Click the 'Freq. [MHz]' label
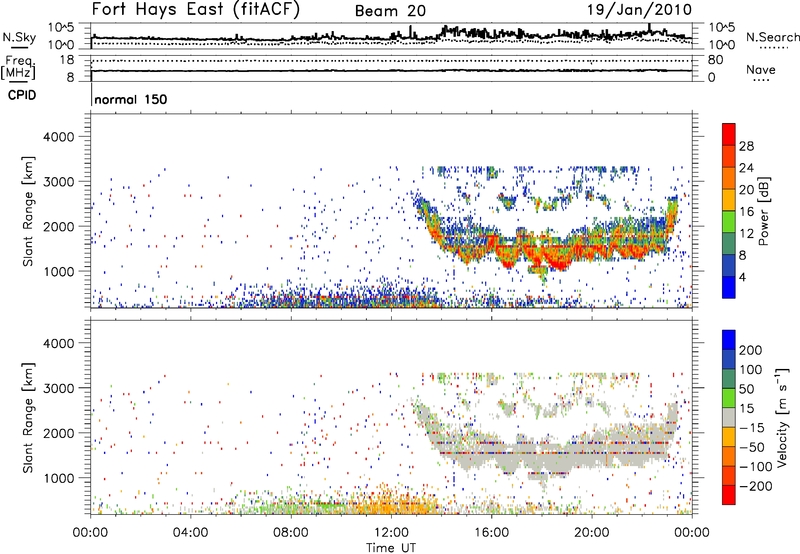Viewport: 800px width, 554px height. (x=18, y=67)
